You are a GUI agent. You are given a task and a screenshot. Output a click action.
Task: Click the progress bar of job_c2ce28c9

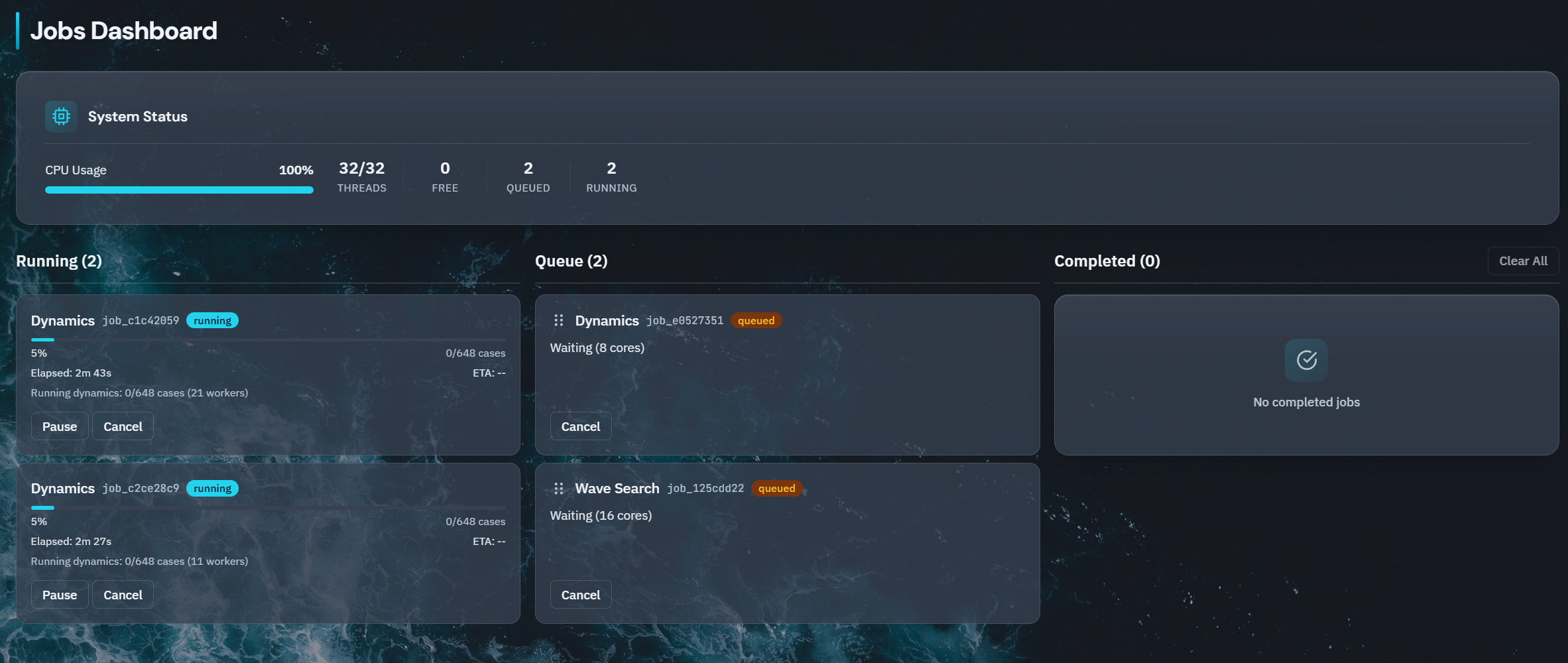pyautogui.click(x=268, y=508)
